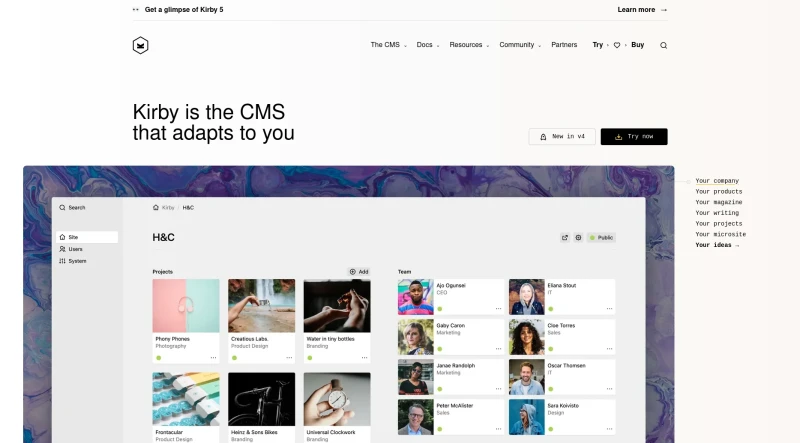Expand The CMS dropdown menu
Viewport: 800px width, 443px height.
pyautogui.click(x=389, y=45)
